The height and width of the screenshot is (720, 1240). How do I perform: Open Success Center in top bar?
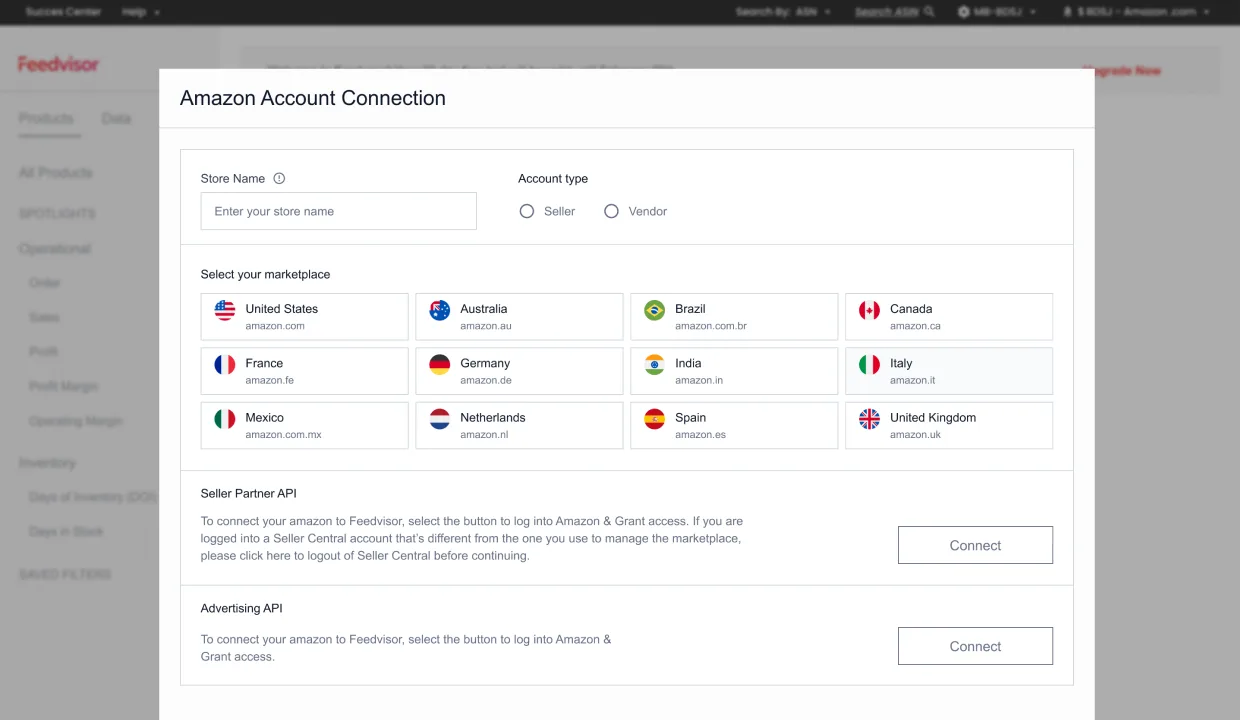pyautogui.click(x=63, y=12)
